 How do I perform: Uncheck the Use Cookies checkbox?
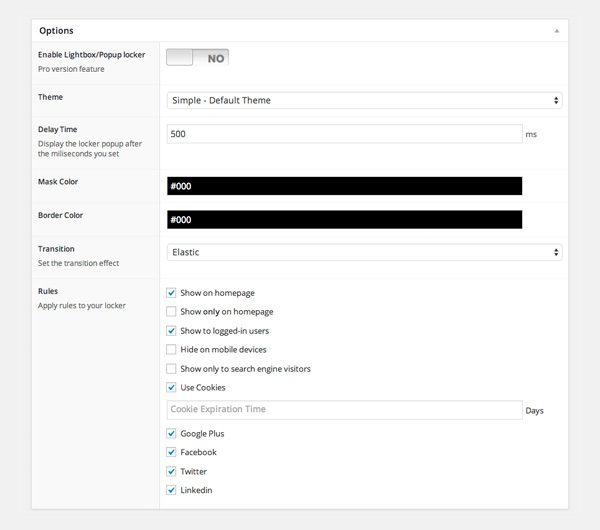point(172,388)
